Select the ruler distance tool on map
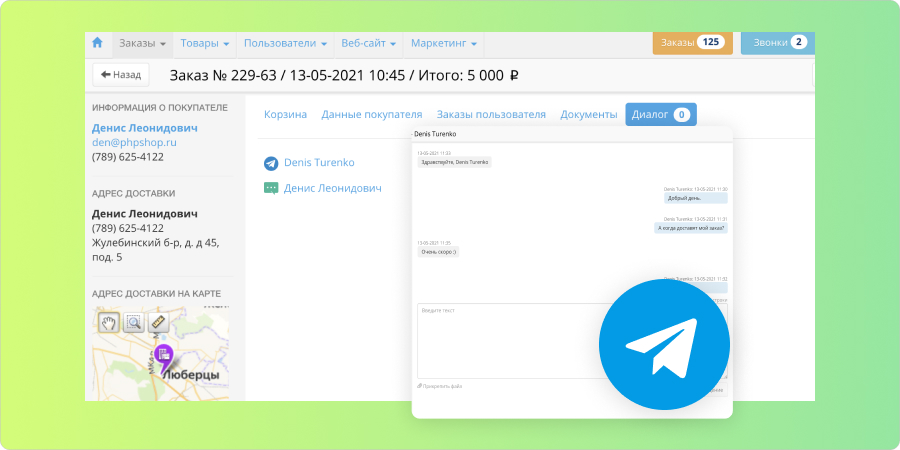This screenshot has height=450, width=900. pyautogui.click(x=158, y=322)
